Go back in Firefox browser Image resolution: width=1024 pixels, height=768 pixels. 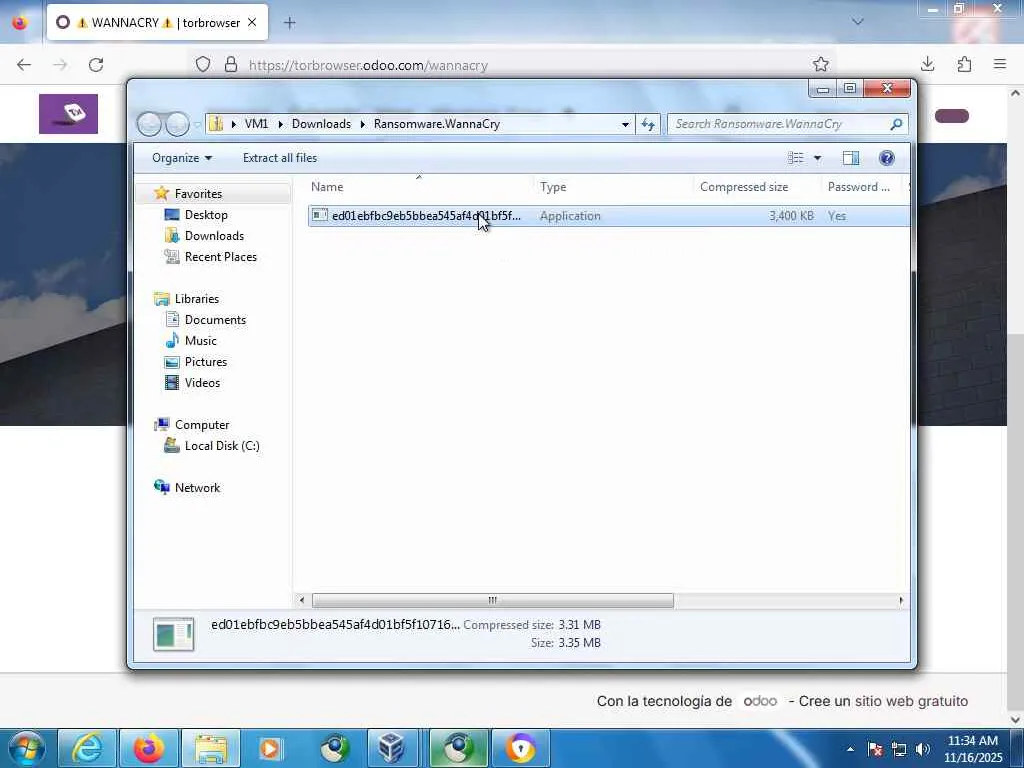(x=24, y=65)
